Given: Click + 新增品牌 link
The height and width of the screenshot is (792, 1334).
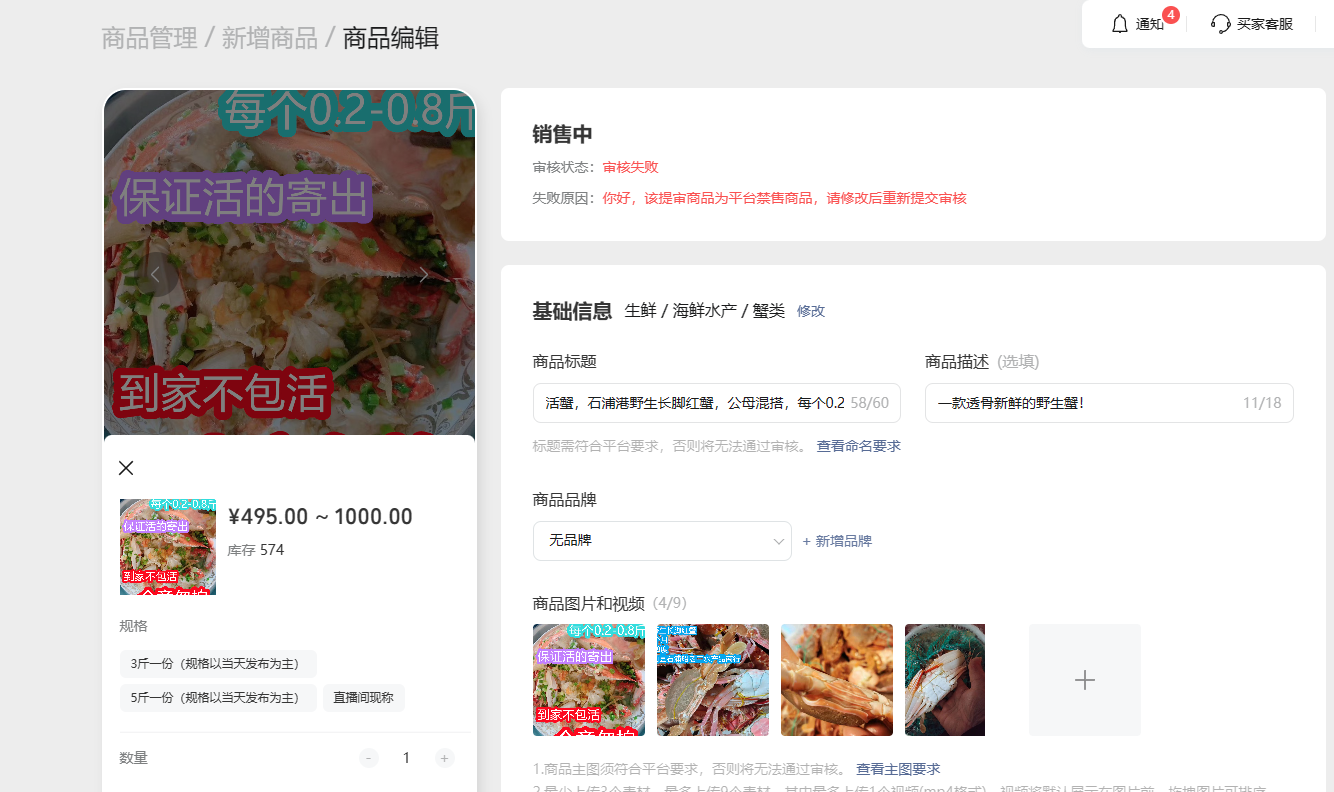Looking at the screenshot, I should [x=837, y=541].
